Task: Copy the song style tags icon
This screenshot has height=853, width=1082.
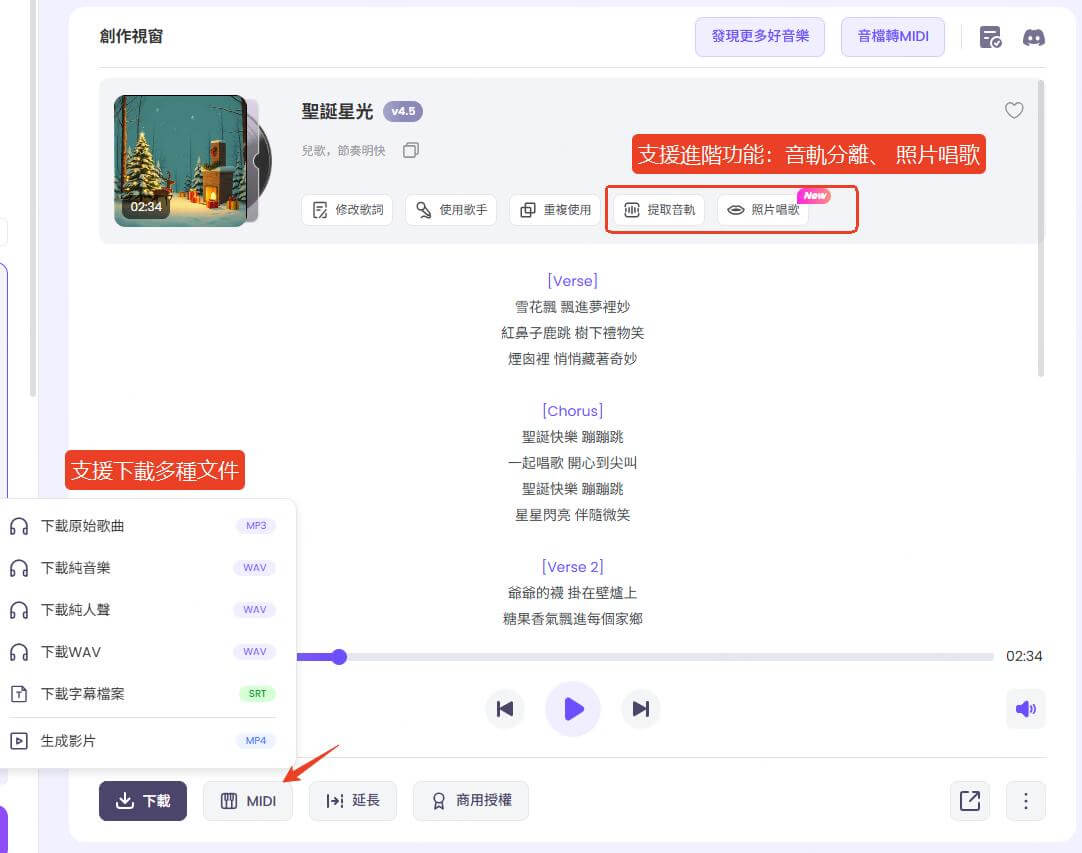Action: click(x=410, y=150)
